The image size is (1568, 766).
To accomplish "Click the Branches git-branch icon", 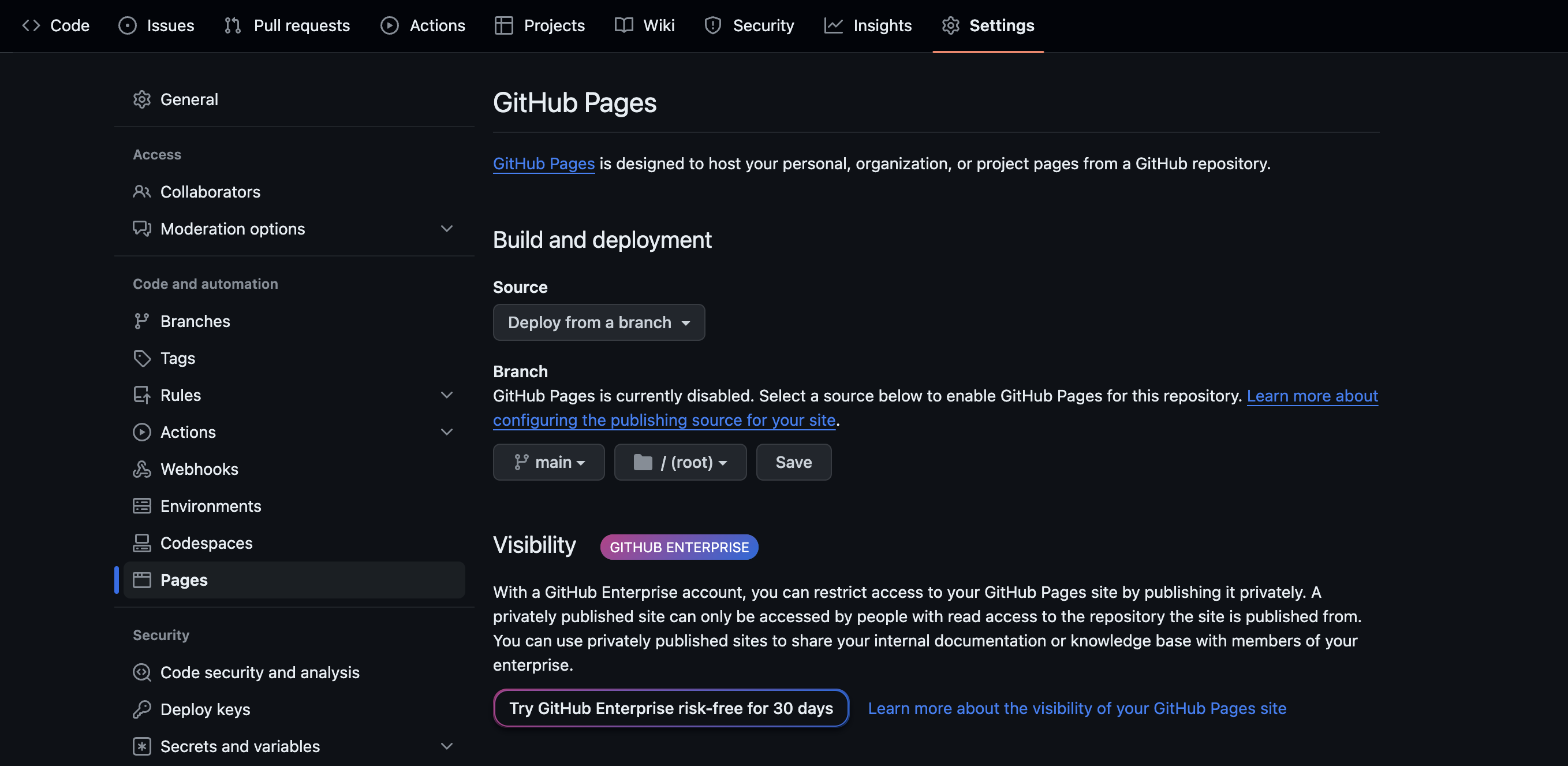I will (x=142, y=321).
